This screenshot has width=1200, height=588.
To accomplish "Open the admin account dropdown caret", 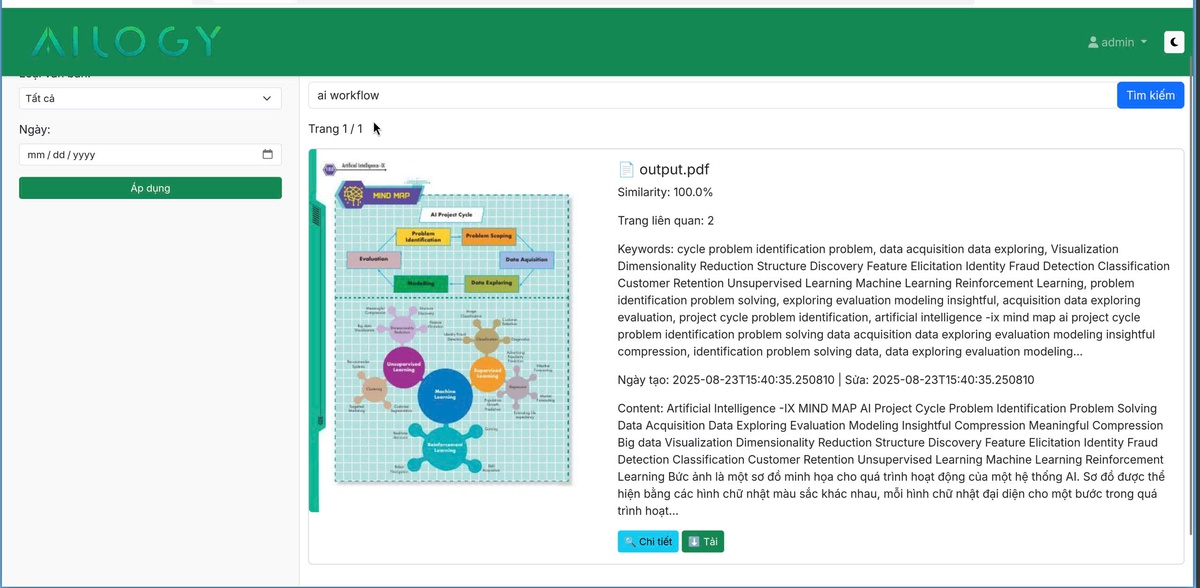I will (x=1143, y=42).
